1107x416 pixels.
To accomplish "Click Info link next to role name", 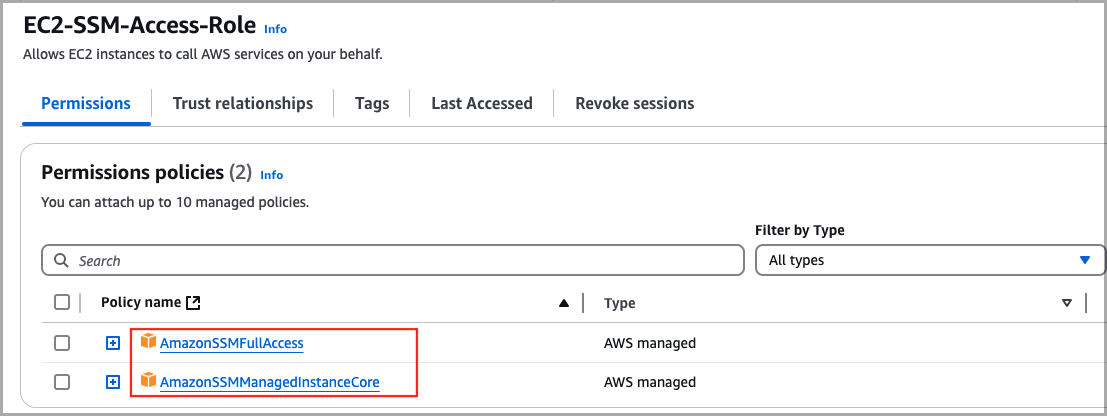I will (275, 29).
